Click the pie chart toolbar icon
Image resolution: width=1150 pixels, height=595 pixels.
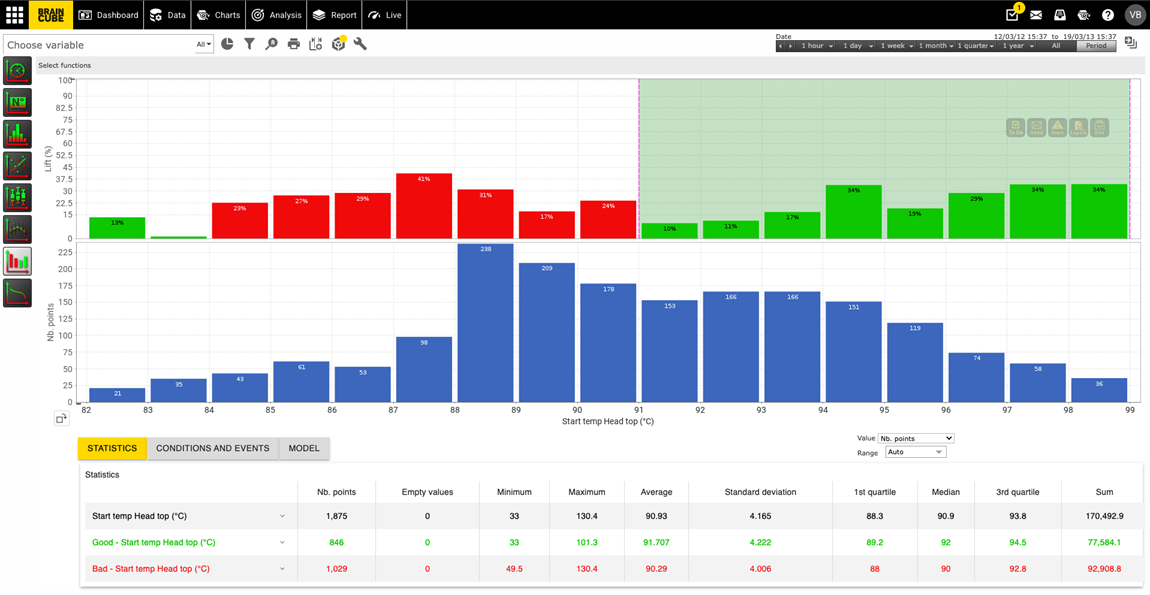tap(227, 44)
